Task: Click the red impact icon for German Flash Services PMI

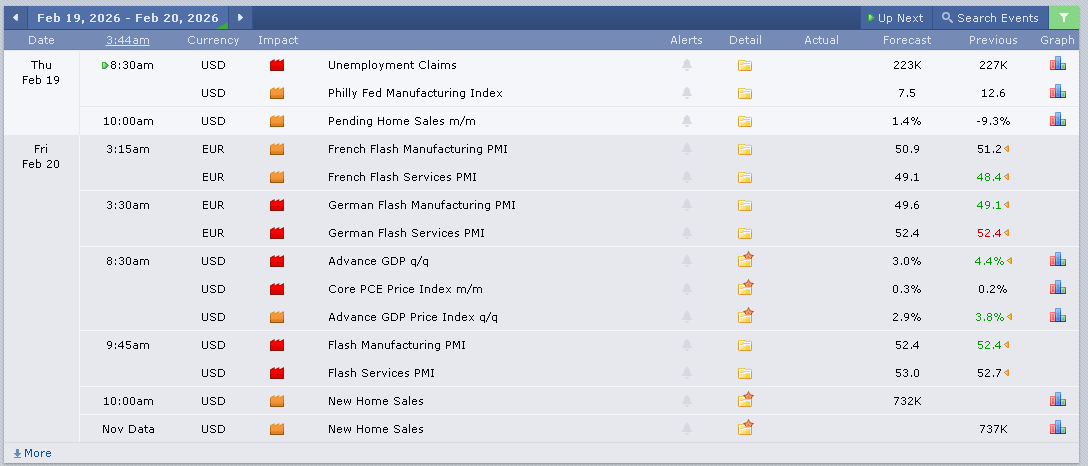Action: point(277,233)
